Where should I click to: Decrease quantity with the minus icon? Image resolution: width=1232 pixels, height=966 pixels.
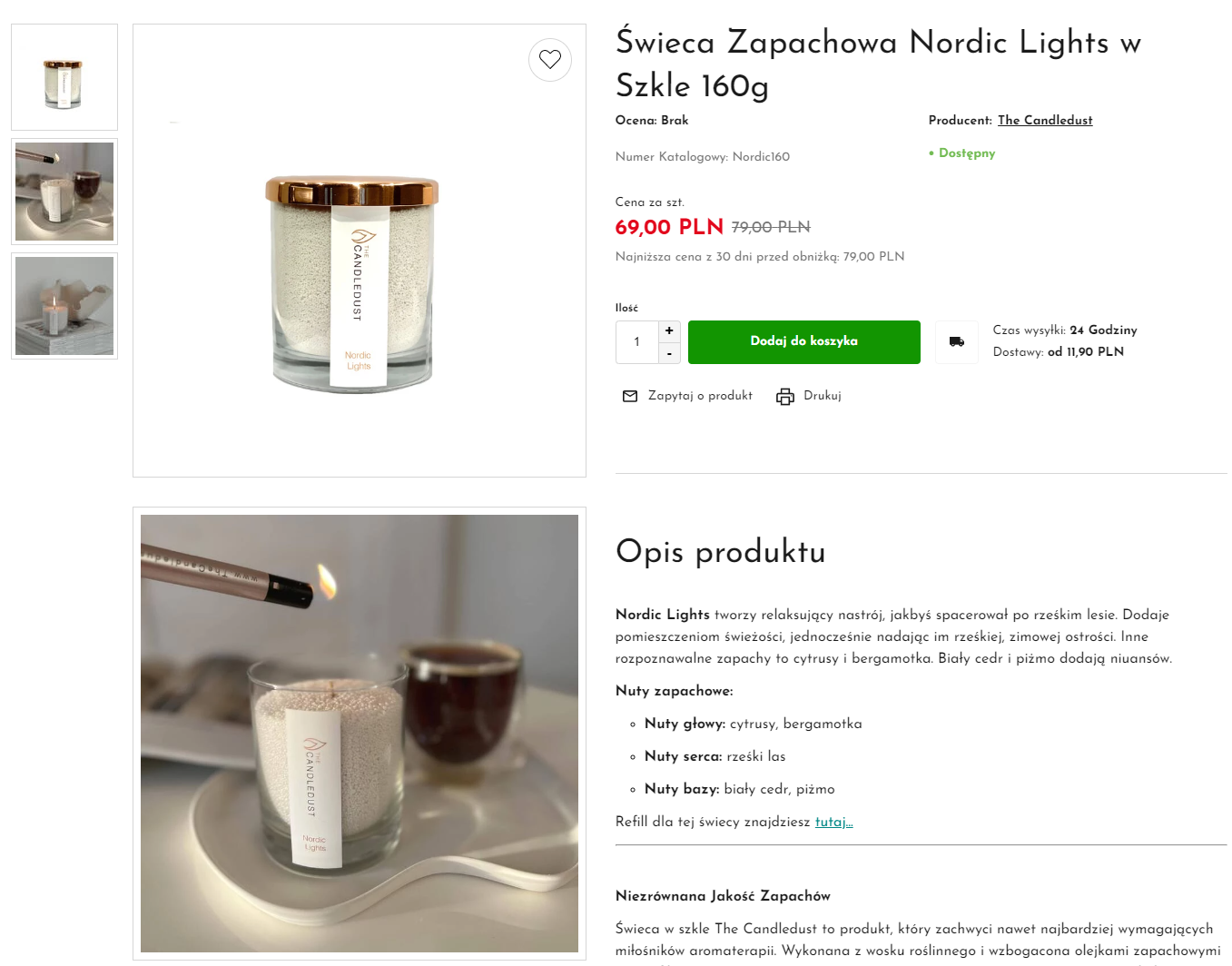pos(669,352)
